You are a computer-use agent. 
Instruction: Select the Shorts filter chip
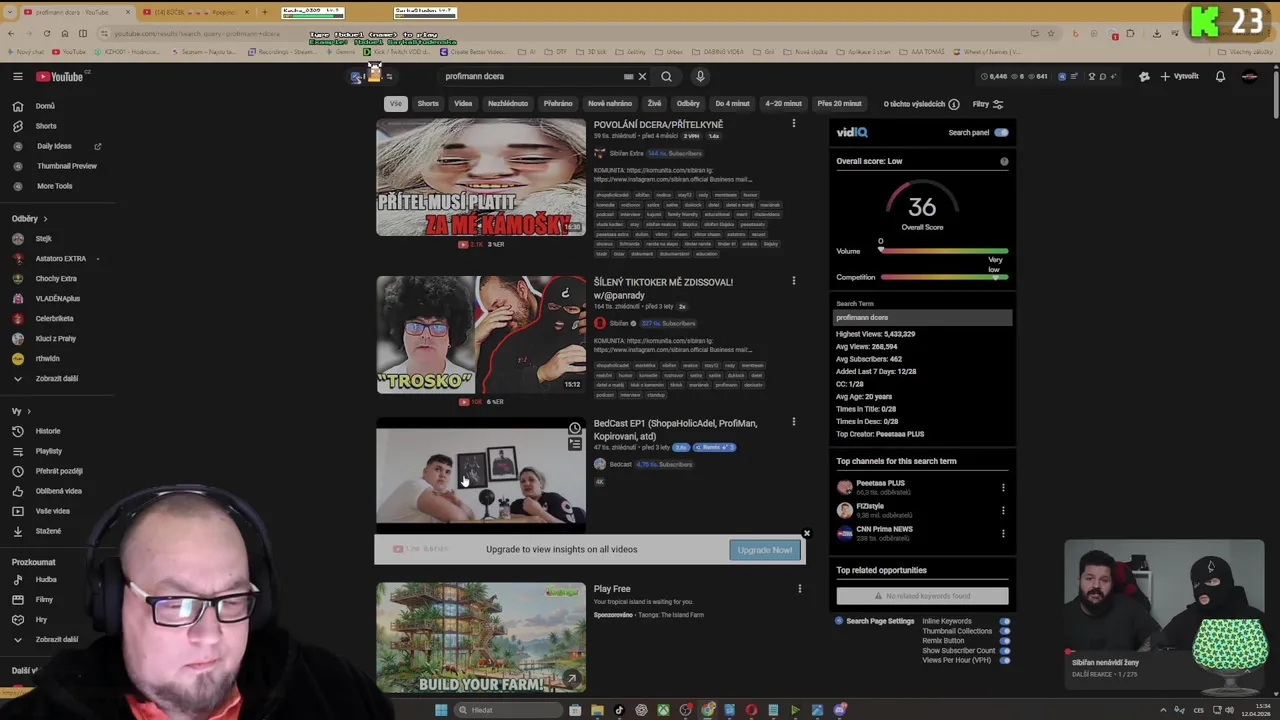click(428, 104)
